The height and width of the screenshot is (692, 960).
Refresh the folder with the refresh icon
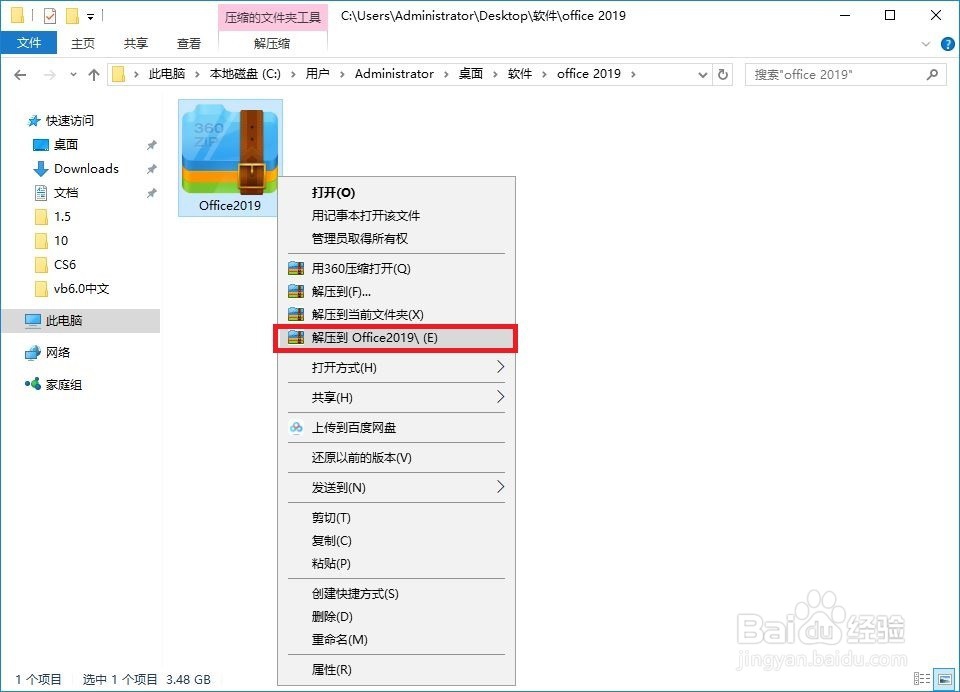point(723,74)
